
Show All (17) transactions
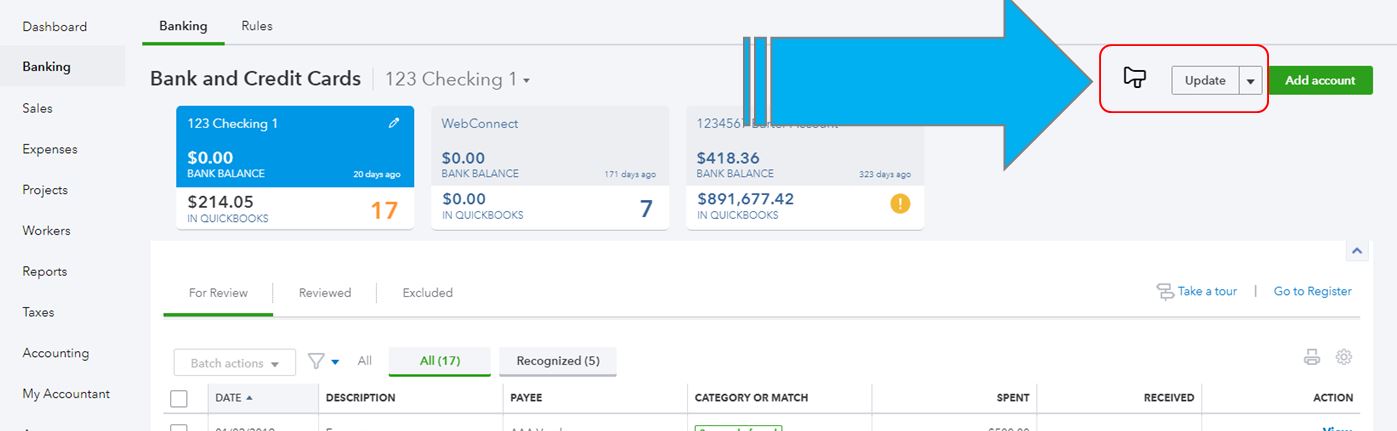[440, 361]
